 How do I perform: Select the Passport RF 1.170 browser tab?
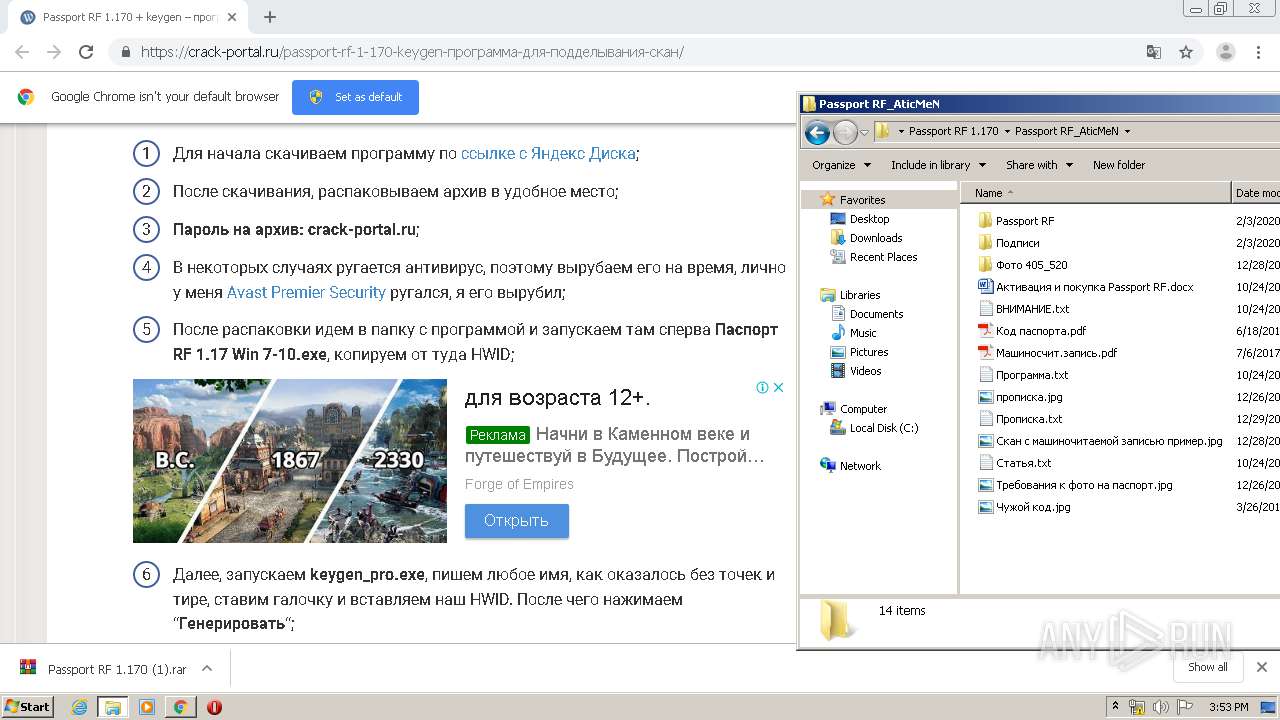[130, 17]
